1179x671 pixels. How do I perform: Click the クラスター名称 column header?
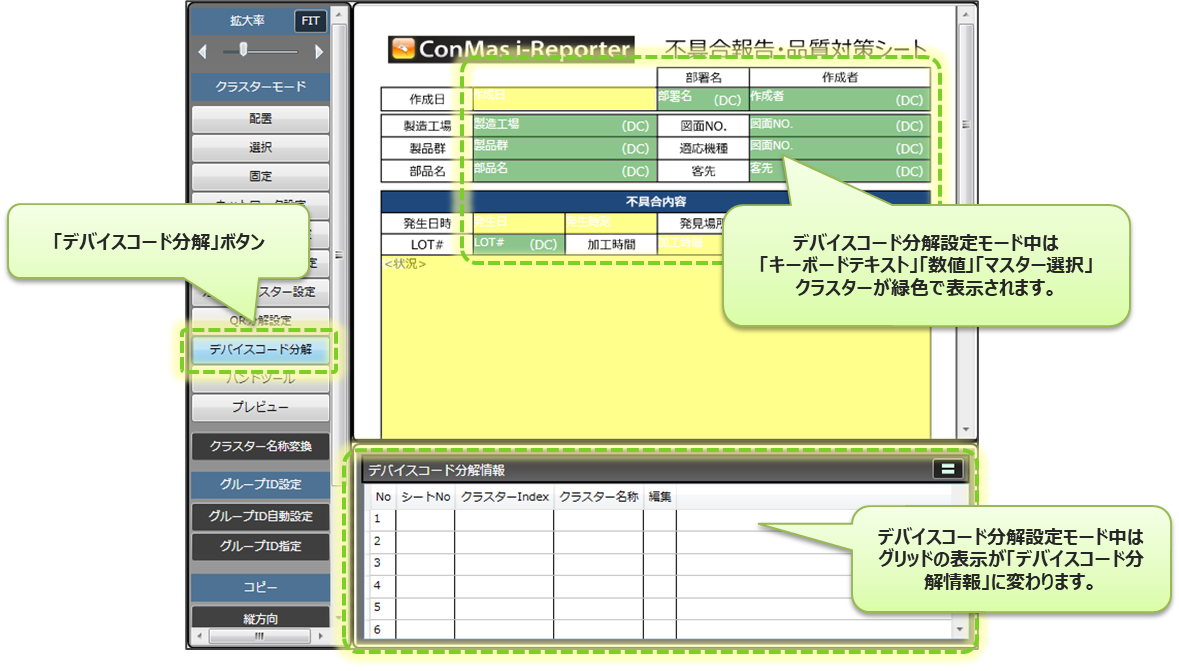pyautogui.click(x=599, y=497)
